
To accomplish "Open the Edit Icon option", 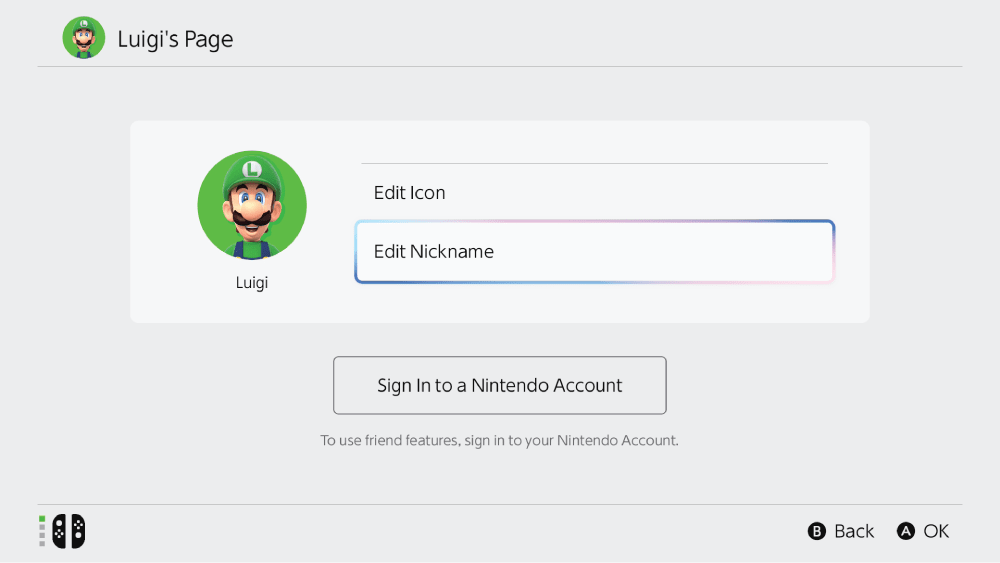I will [410, 193].
